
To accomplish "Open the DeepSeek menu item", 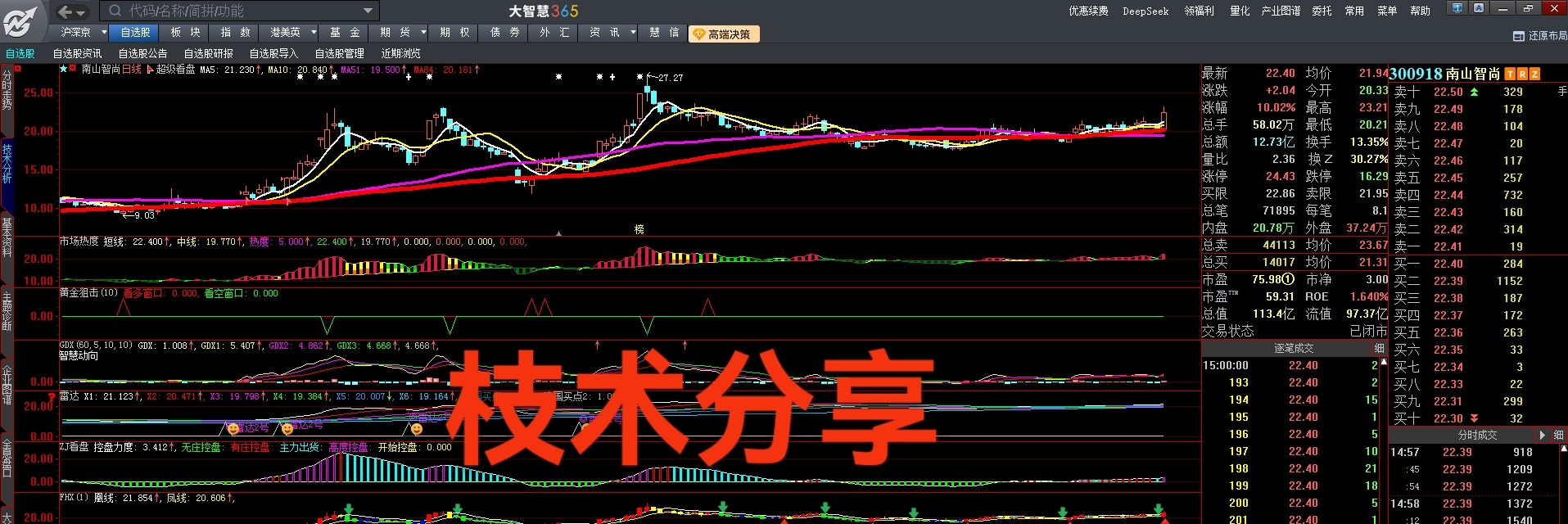I will coord(1145,11).
